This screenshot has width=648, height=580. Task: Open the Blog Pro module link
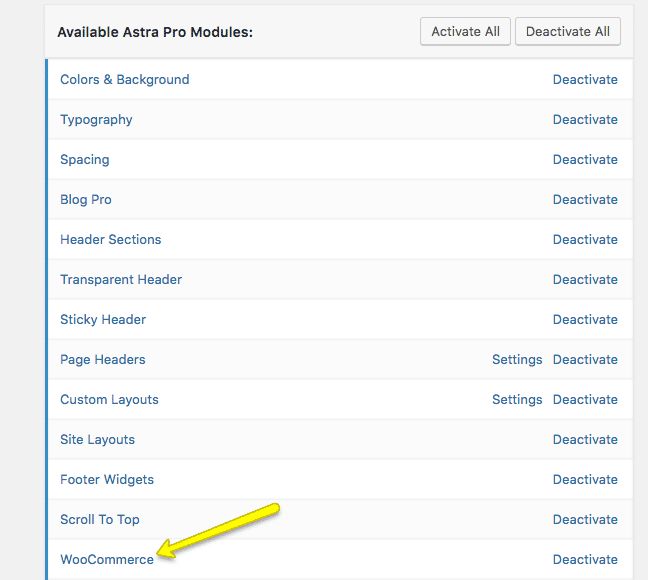(86, 200)
